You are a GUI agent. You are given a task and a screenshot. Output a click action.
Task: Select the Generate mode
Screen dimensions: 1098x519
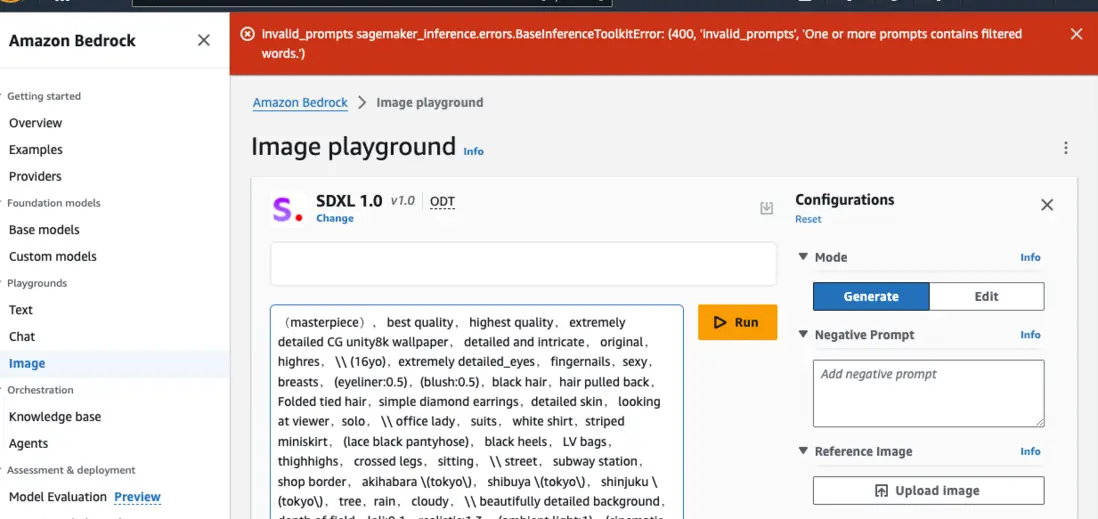(871, 297)
